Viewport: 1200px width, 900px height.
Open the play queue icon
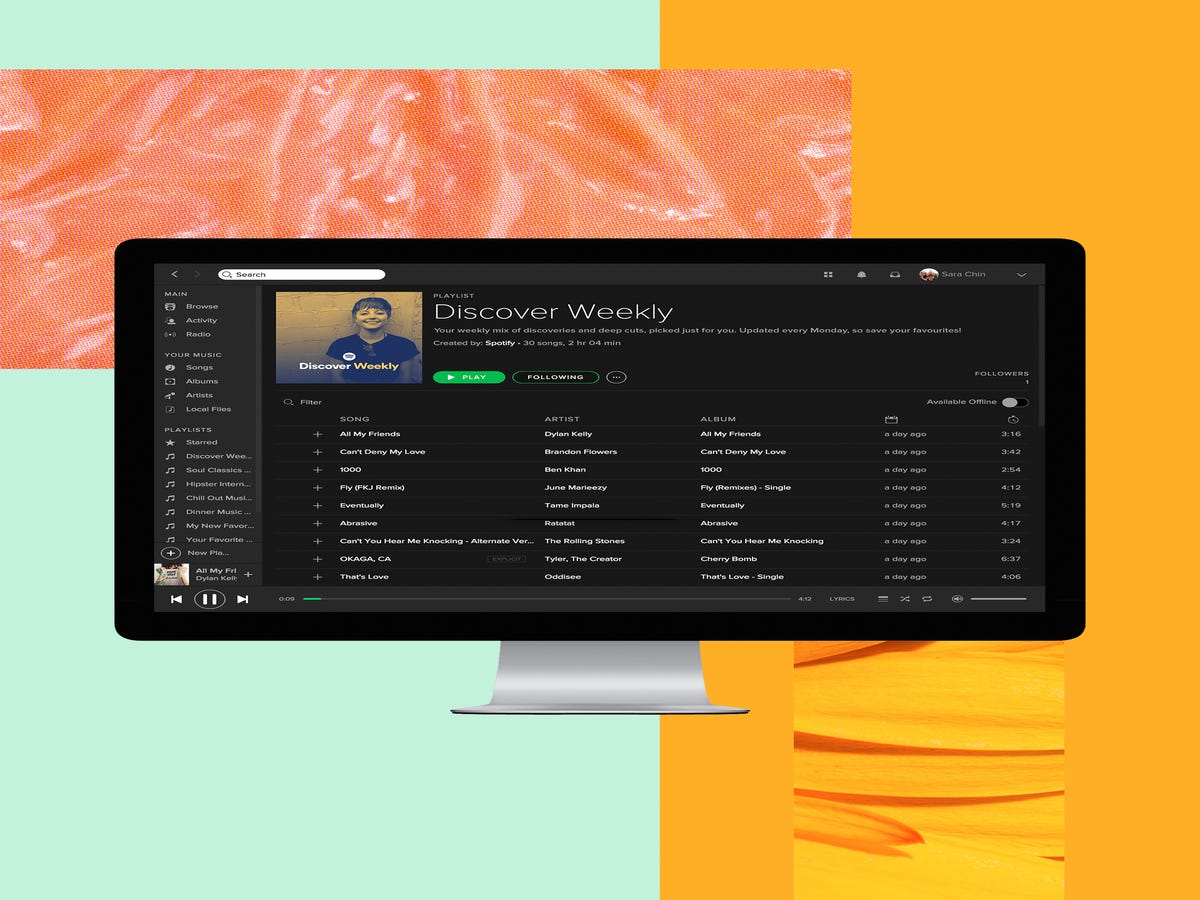pos(883,599)
